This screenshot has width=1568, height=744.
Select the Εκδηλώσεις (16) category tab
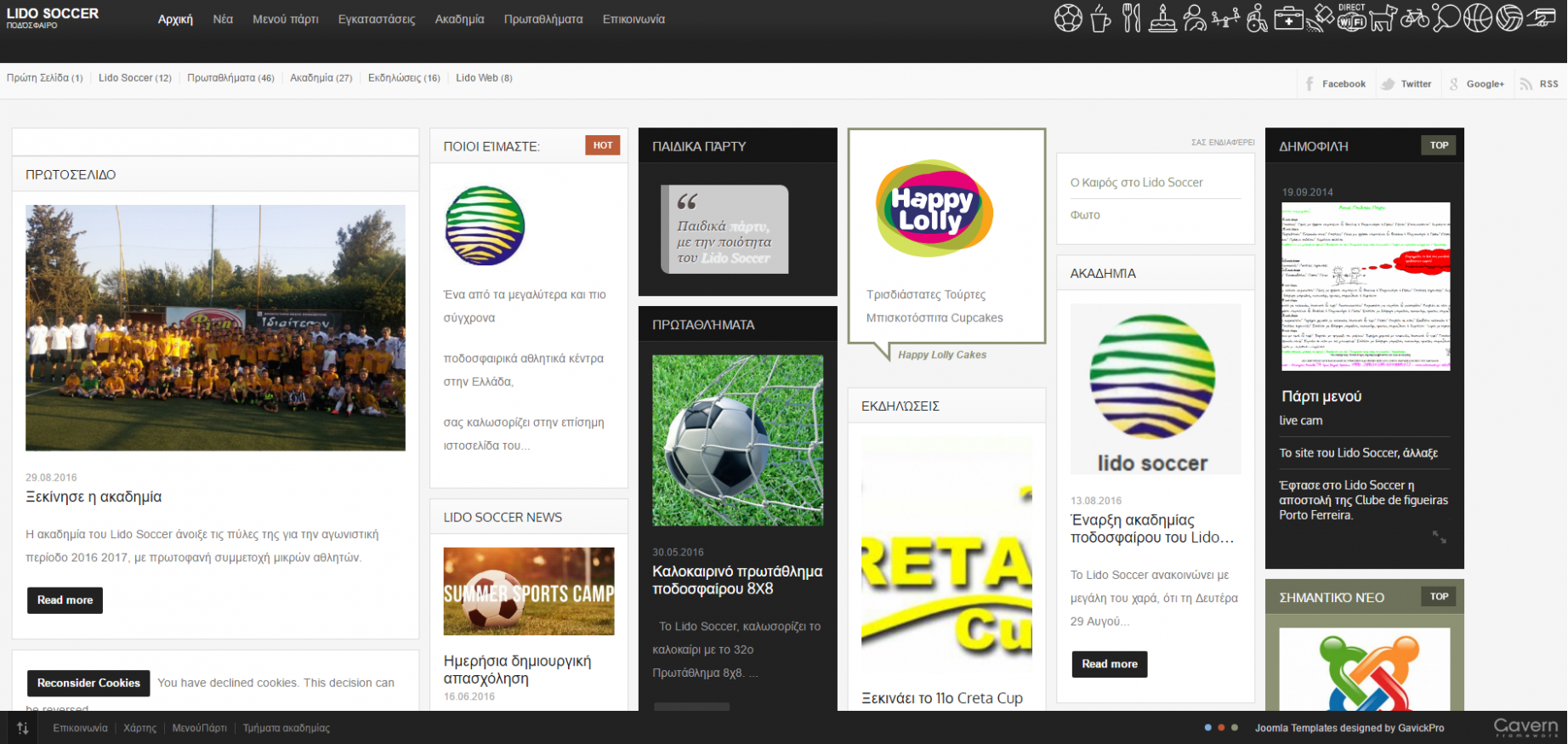pos(404,77)
